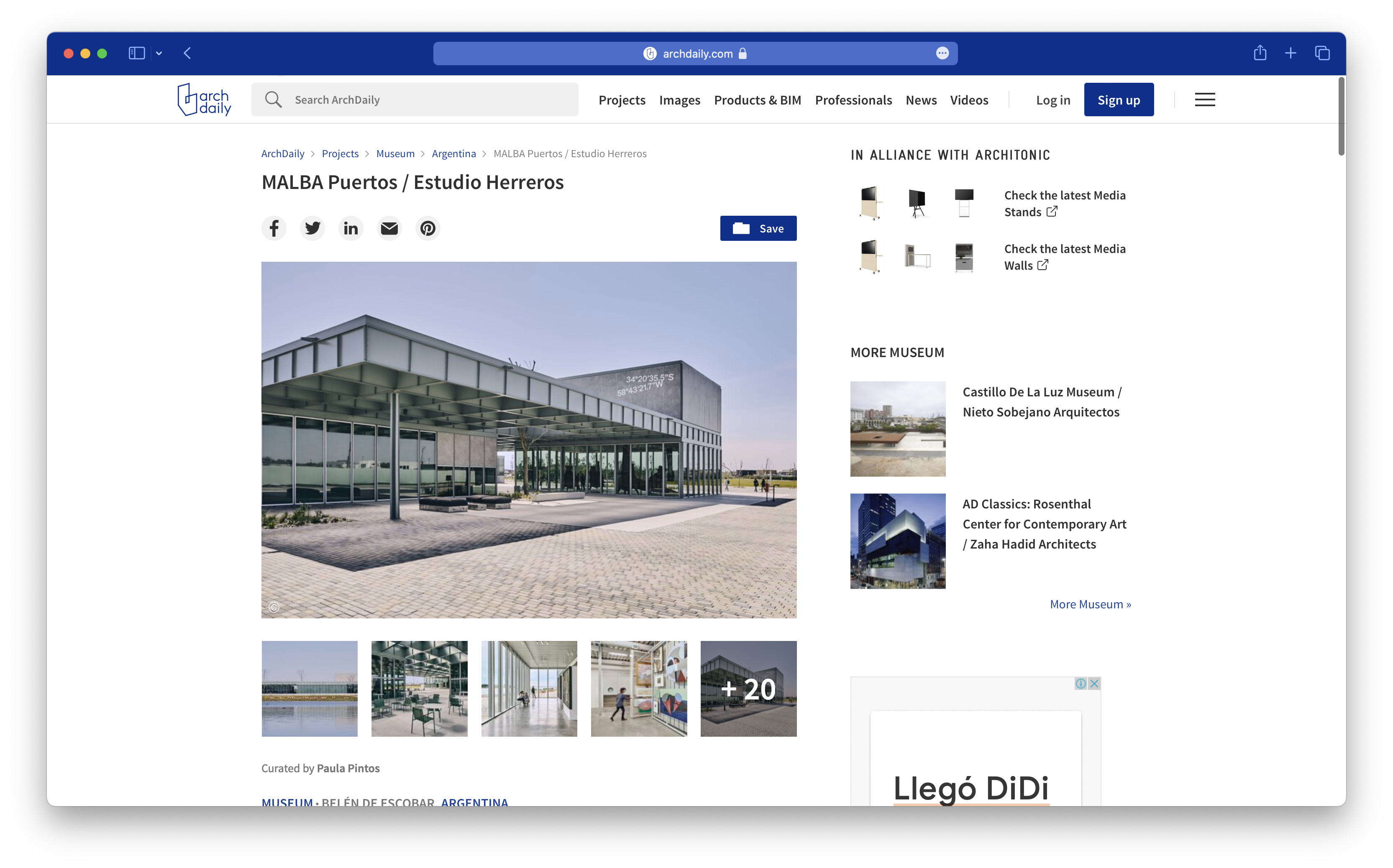Share article by email icon
Image resolution: width=1393 pixels, height=868 pixels.
point(389,228)
